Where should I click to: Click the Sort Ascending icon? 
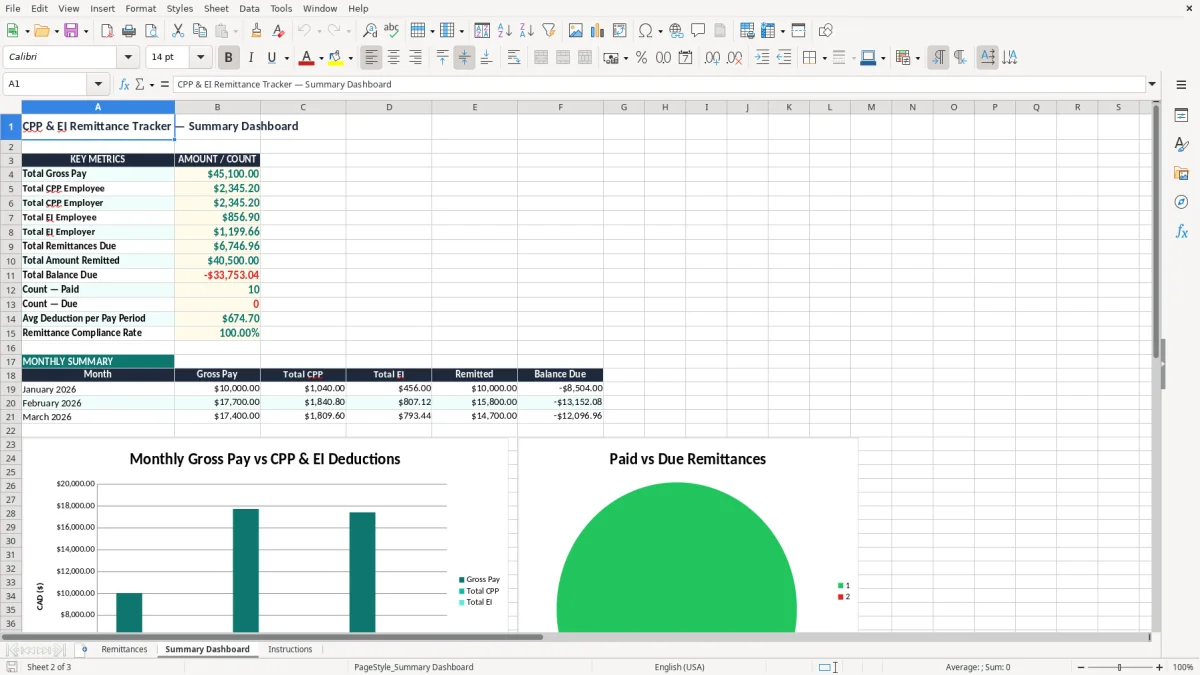505,31
